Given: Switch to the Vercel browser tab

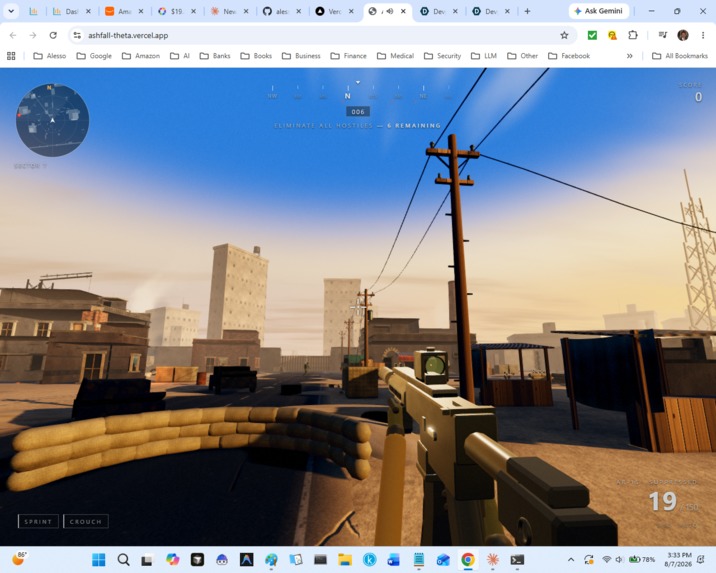Looking at the screenshot, I should coord(334,11).
